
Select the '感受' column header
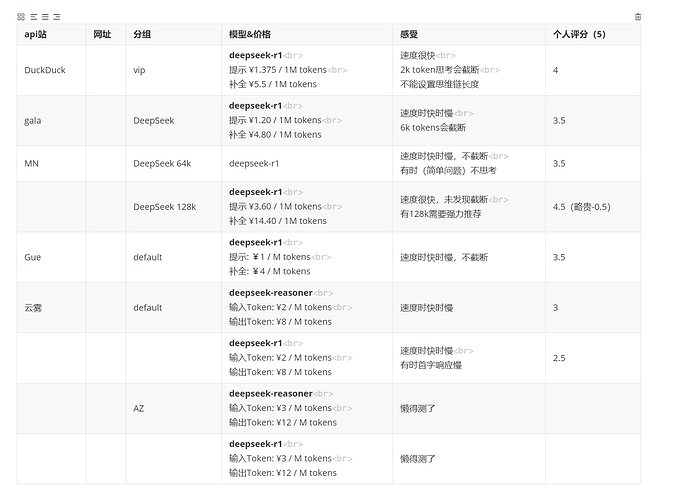[x=409, y=34]
